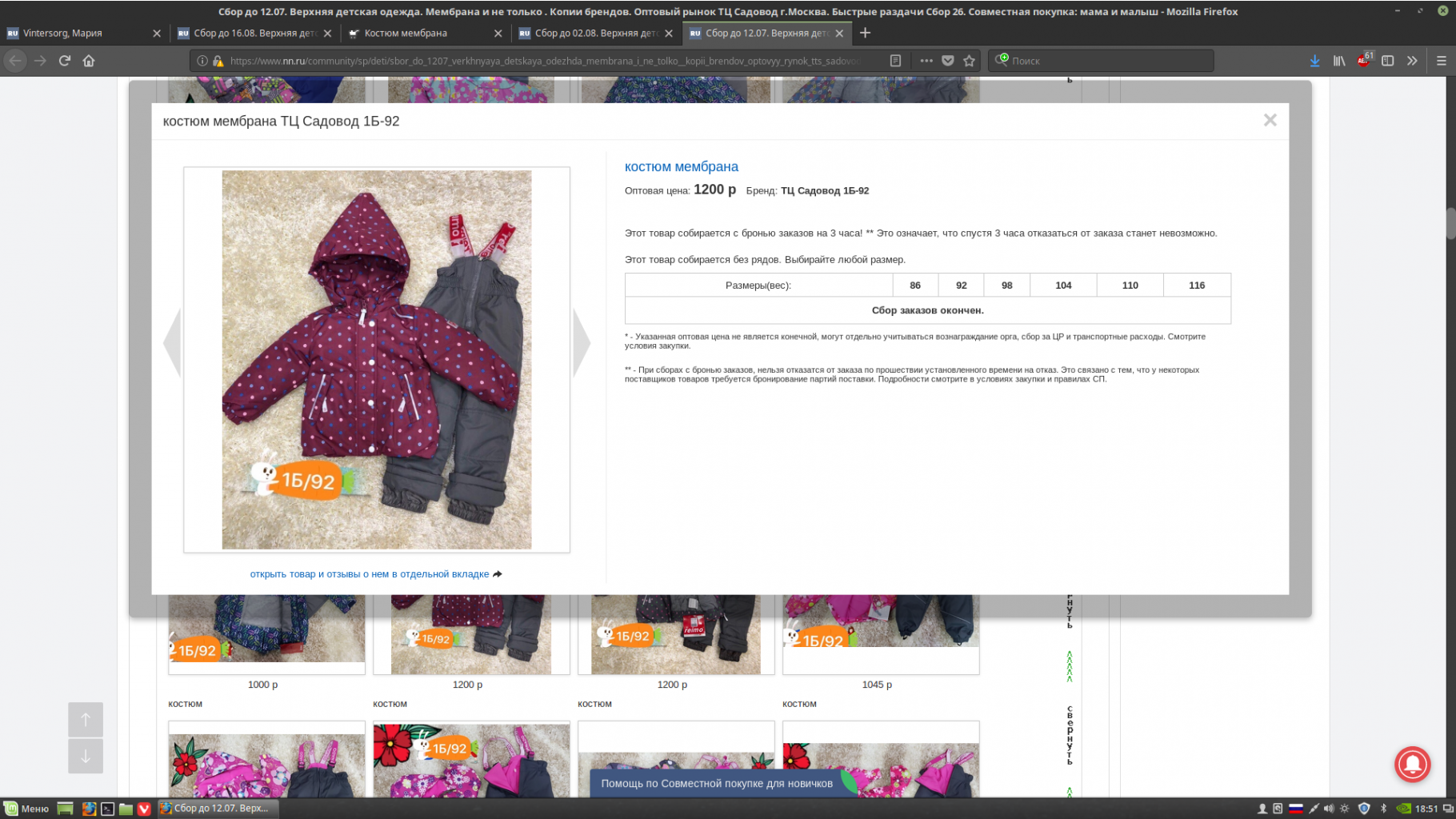Expand the toolbar overflow chevron
Image resolution: width=1456 pixels, height=819 pixels.
[x=1412, y=61]
